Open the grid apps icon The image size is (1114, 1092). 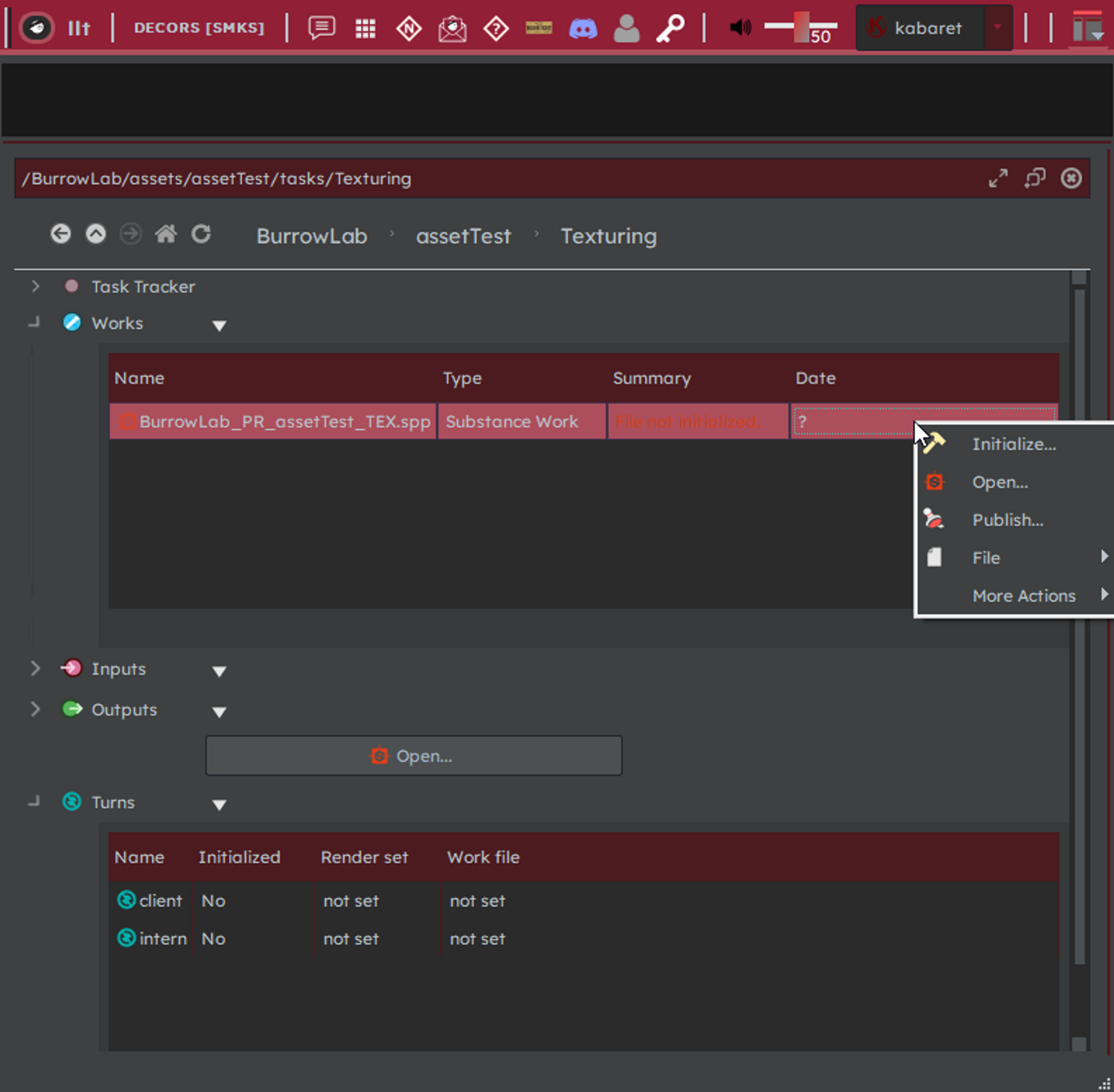click(365, 27)
